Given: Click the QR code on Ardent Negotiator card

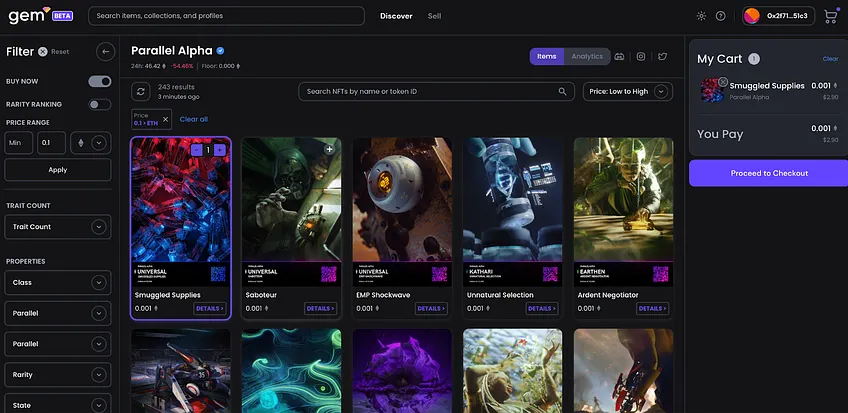Looking at the screenshot, I should 661,274.
